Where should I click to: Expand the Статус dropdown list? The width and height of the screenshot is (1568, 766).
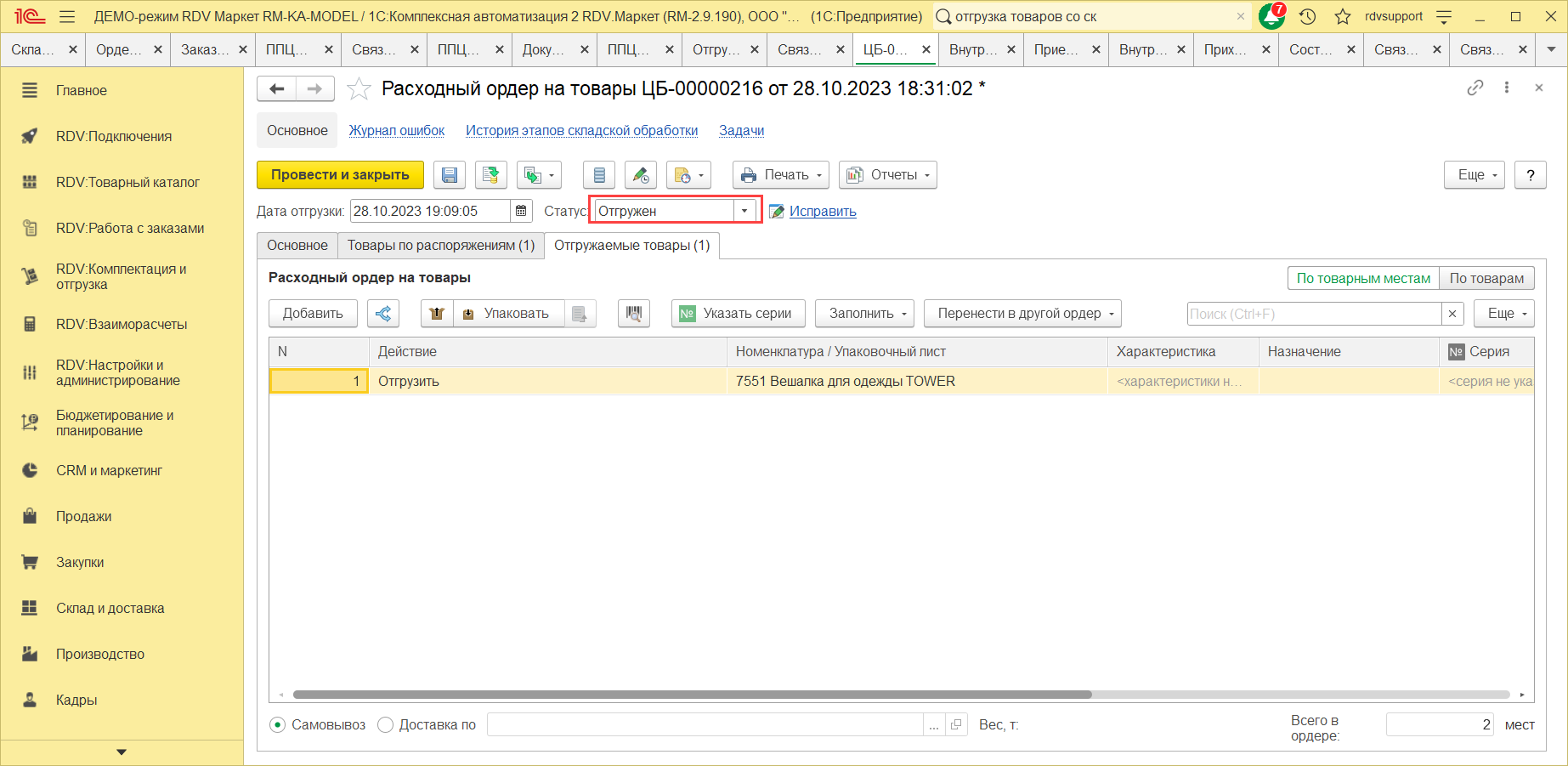click(744, 211)
